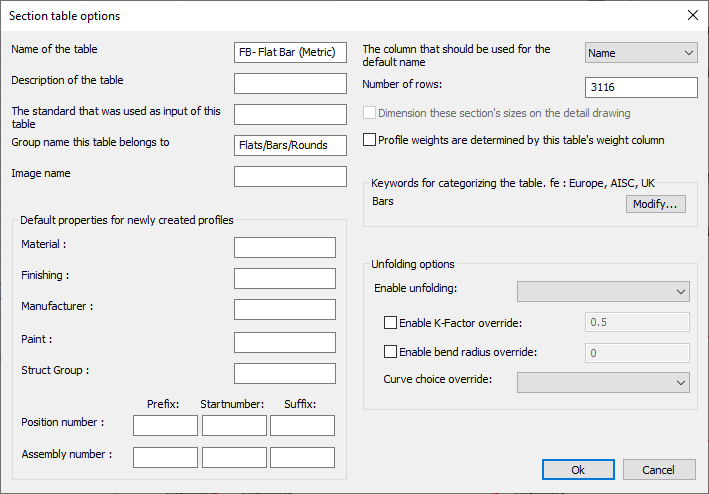Click the Number of rows field
The image size is (709, 494).
tap(640, 87)
